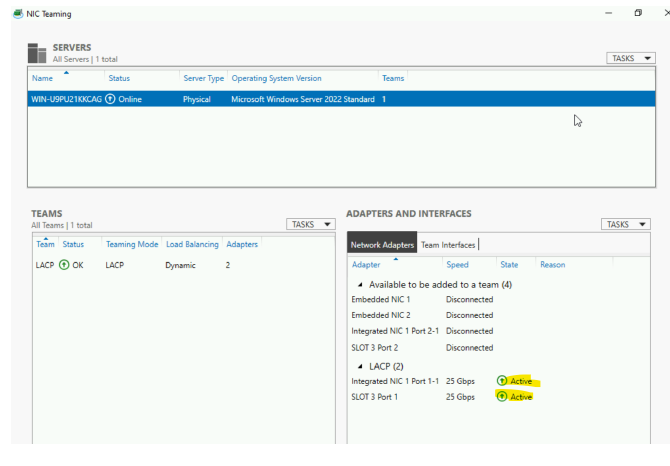The height and width of the screenshot is (466, 670).
Task: Maximize the NIC Teaming window
Action: tap(638, 14)
